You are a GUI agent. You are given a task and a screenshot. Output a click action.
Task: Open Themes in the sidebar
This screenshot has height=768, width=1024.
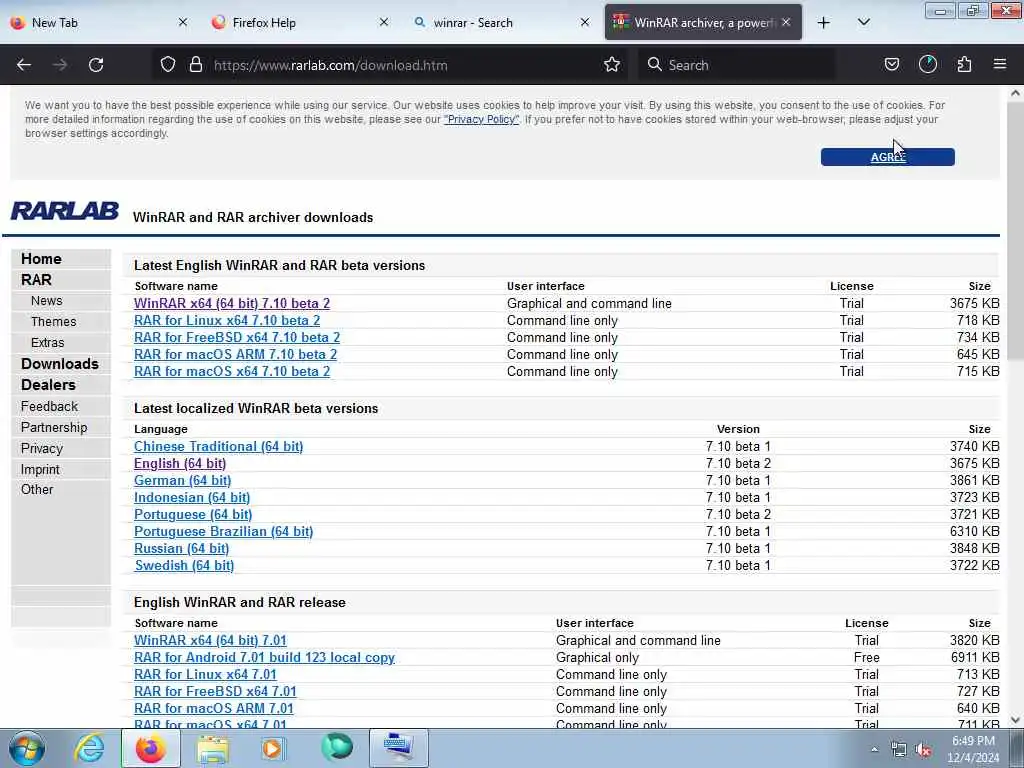coord(54,322)
